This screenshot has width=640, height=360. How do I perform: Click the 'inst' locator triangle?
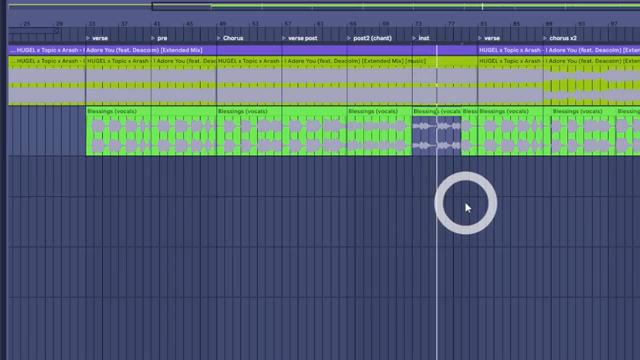click(415, 38)
